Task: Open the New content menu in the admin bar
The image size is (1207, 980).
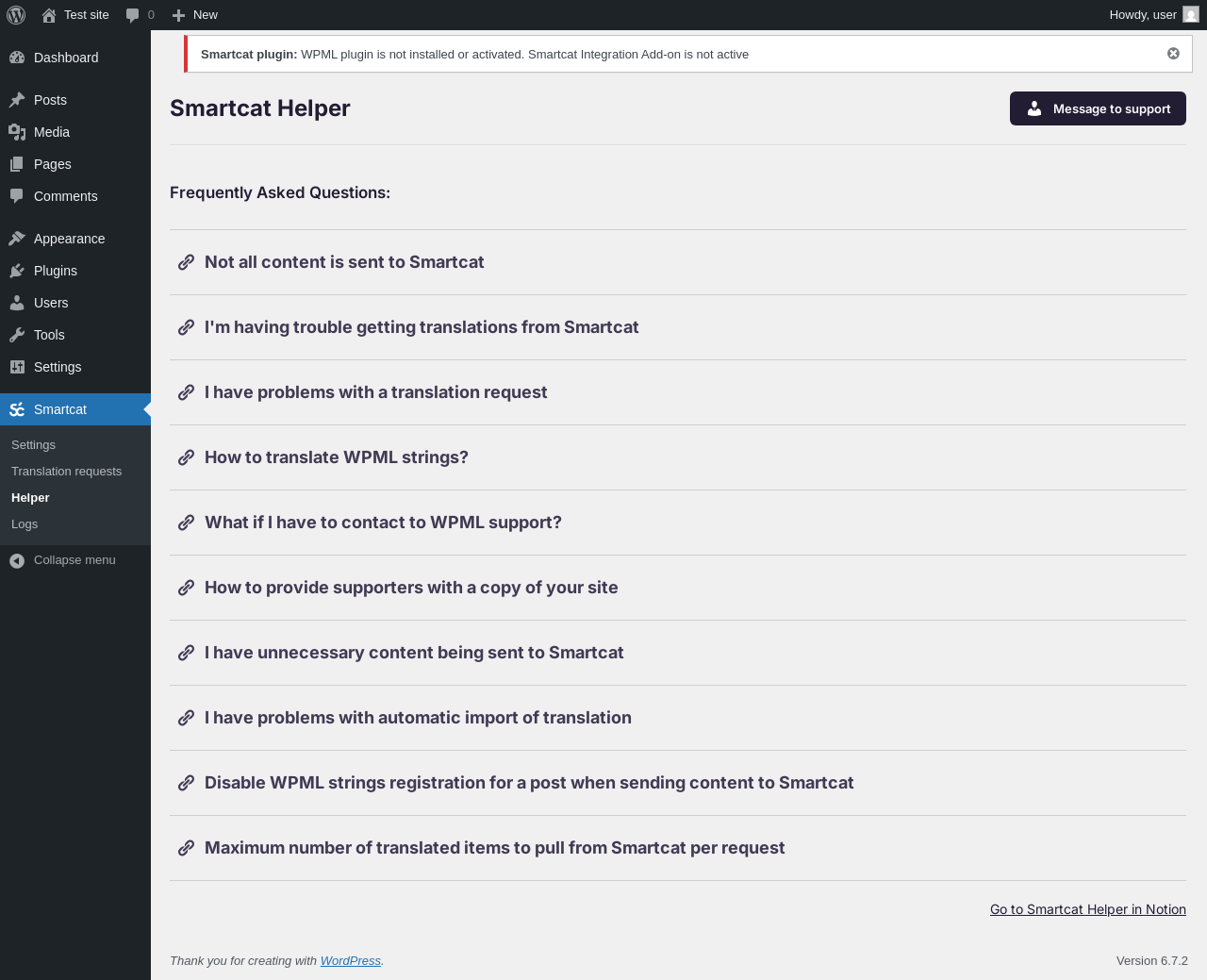Action: click(x=195, y=15)
